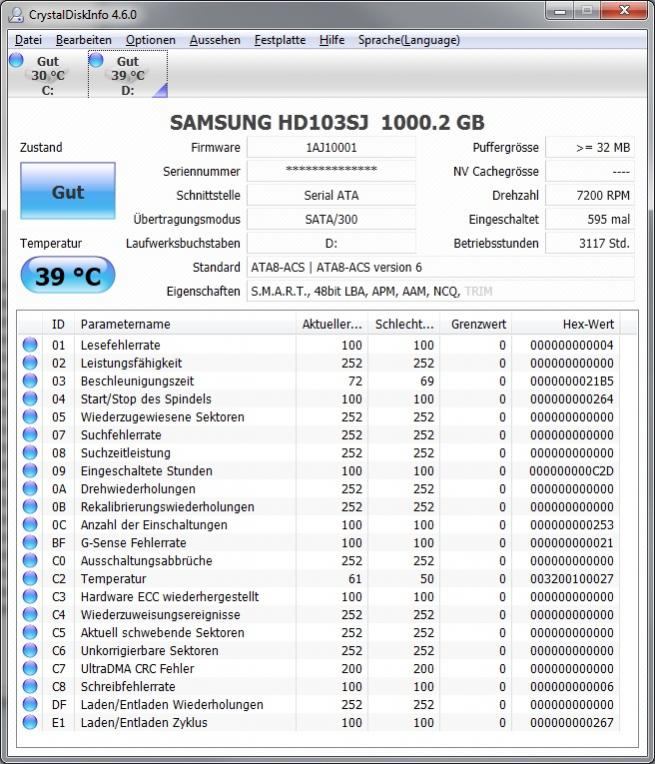The image size is (655, 764).
Task: Close the CrystalDiskInfo window
Action: [623, 11]
